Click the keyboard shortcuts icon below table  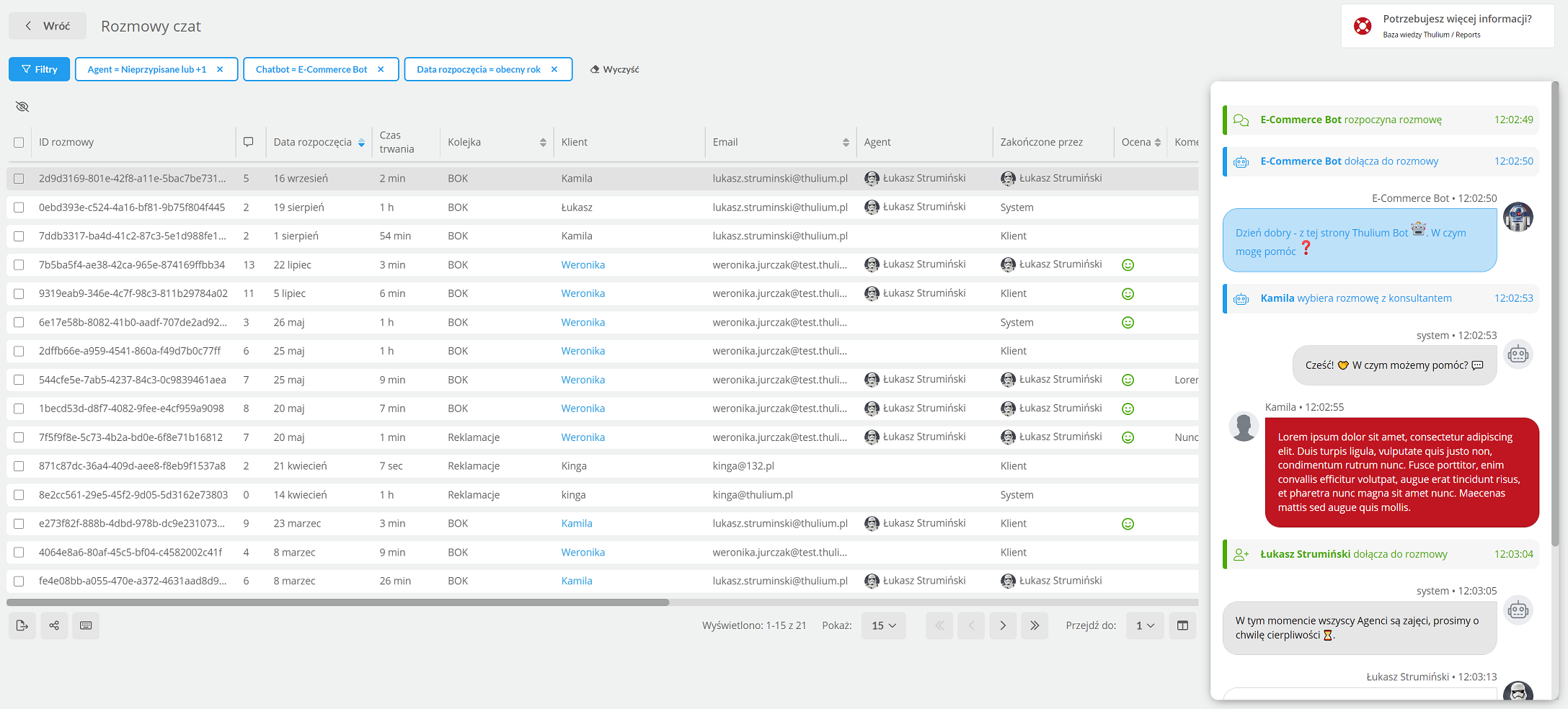coord(86,625)
